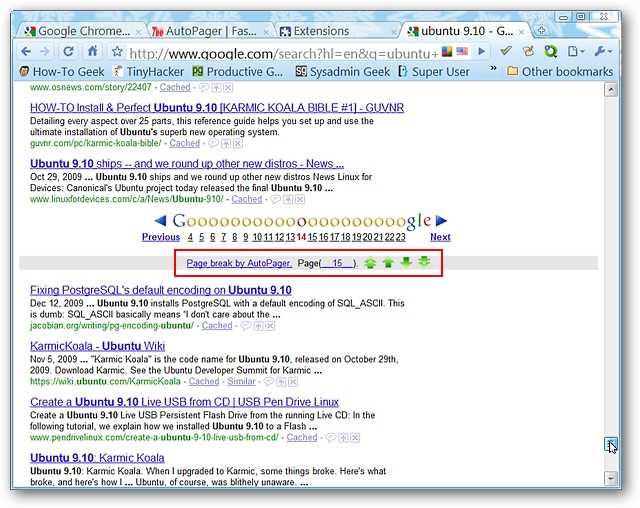Open Fixing PostgreSQL's default encoding result
The height and width of the screenshot is (508, 640).
coord(161,290)
